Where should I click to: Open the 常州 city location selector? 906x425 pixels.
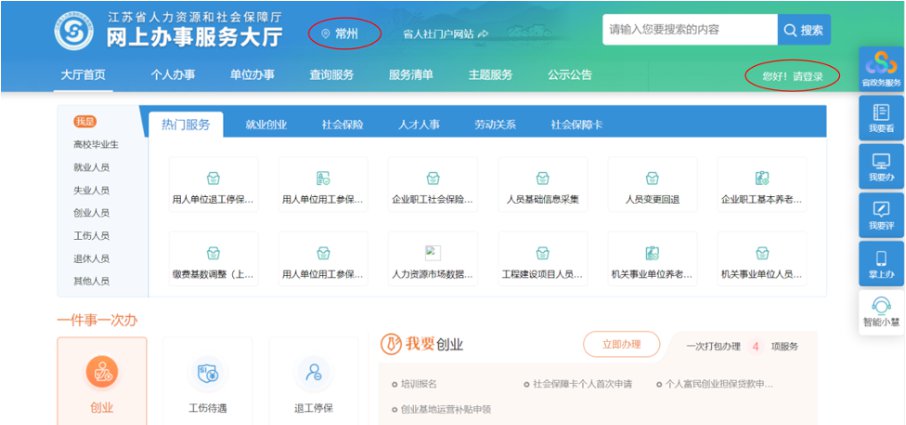click(x=345, y=33)
